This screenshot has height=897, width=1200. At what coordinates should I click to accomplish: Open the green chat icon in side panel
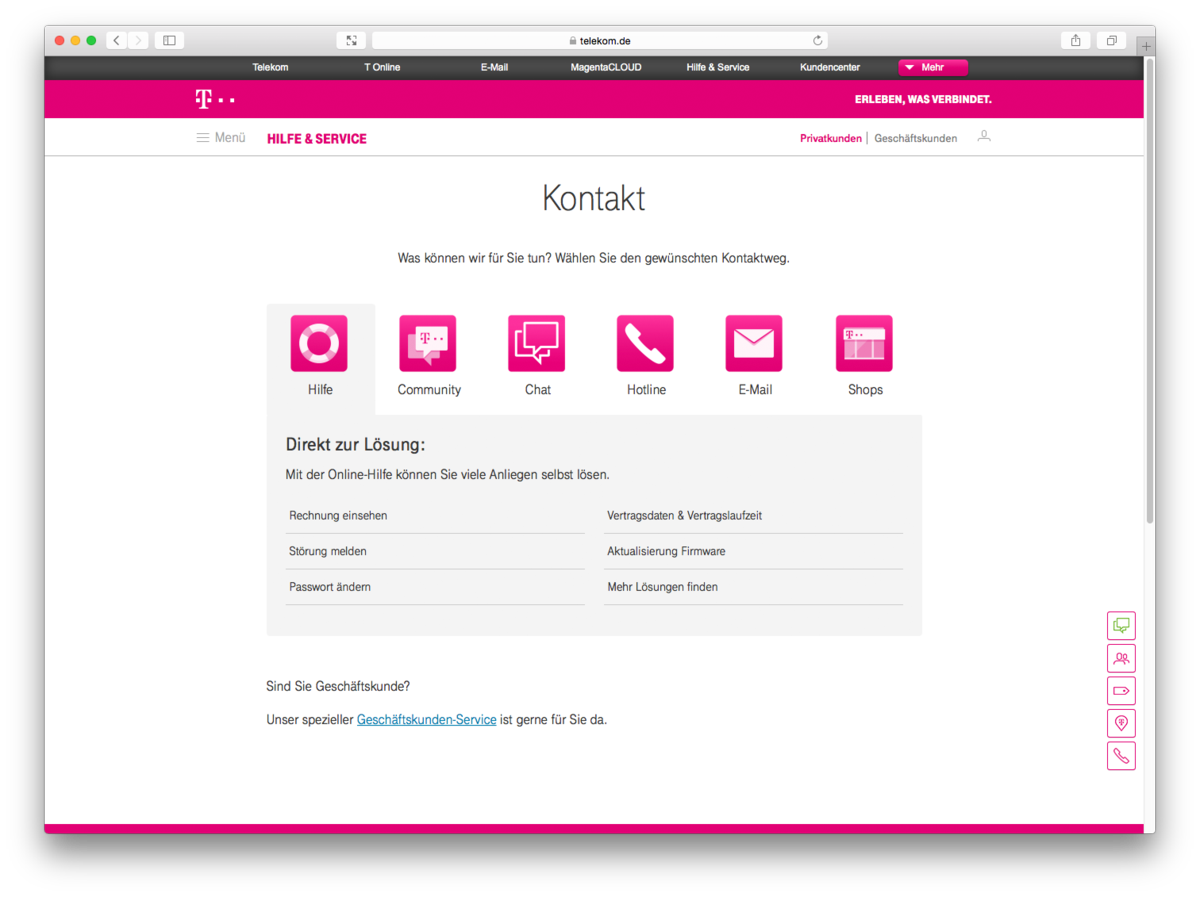click(x=1121, y=626)
